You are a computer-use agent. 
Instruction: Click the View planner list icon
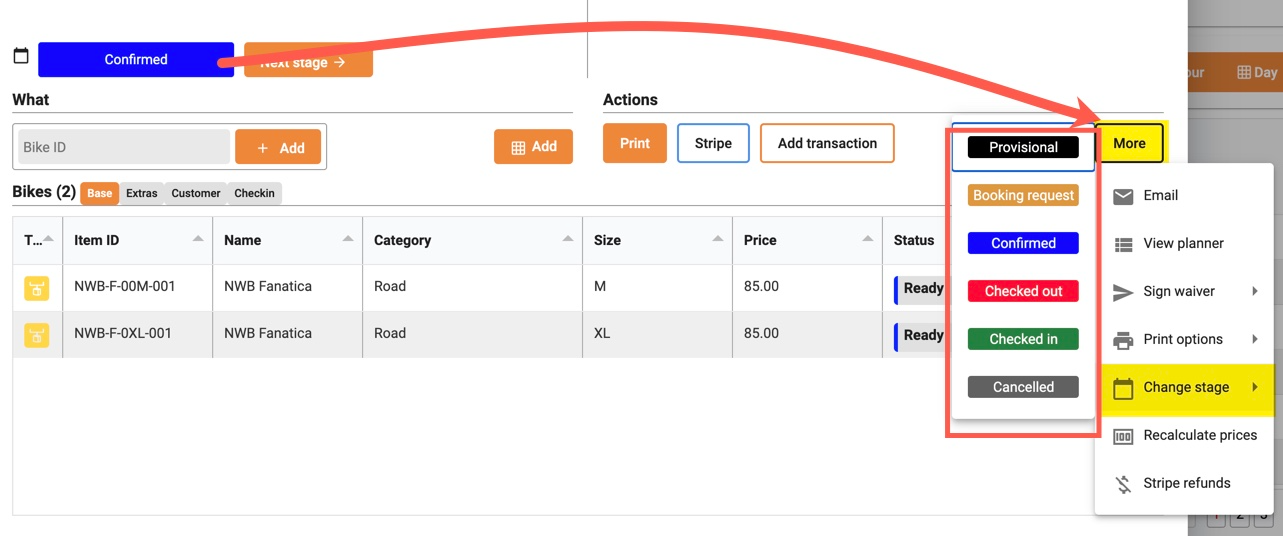pos(1123,244)
